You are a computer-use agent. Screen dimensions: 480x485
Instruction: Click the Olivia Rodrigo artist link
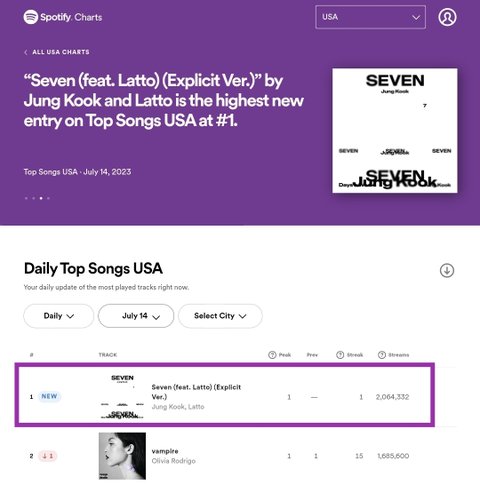click(173, 461)
